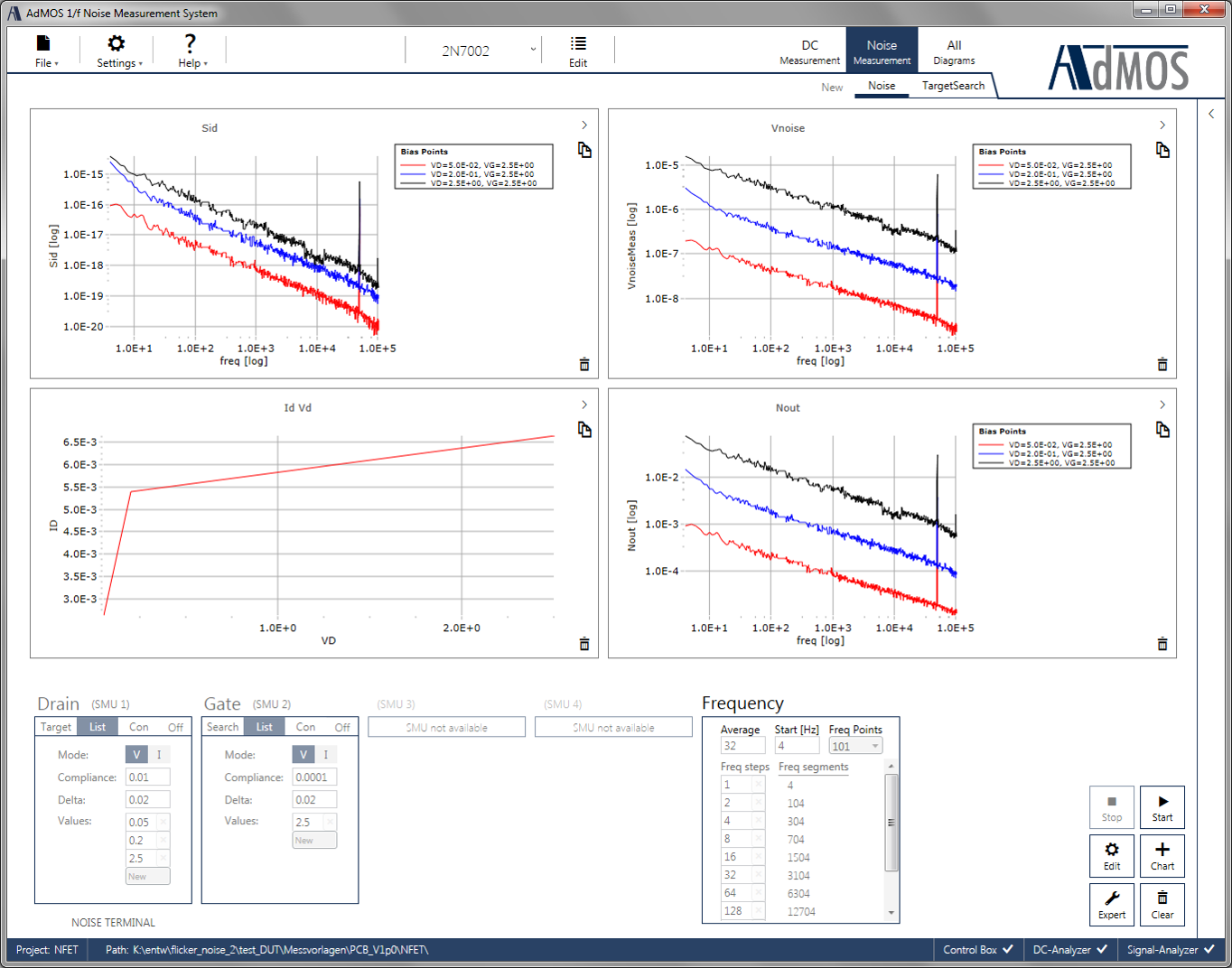Expand the Nout chart with its arrow

pyautogui.click(x=1162, y=405)
